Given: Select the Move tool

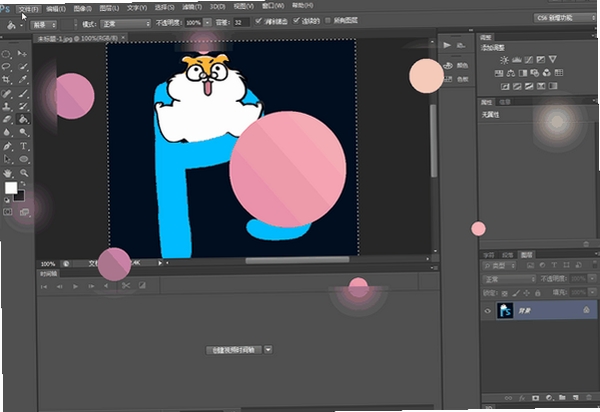Looking at the screenshot, I should point(22,54).
